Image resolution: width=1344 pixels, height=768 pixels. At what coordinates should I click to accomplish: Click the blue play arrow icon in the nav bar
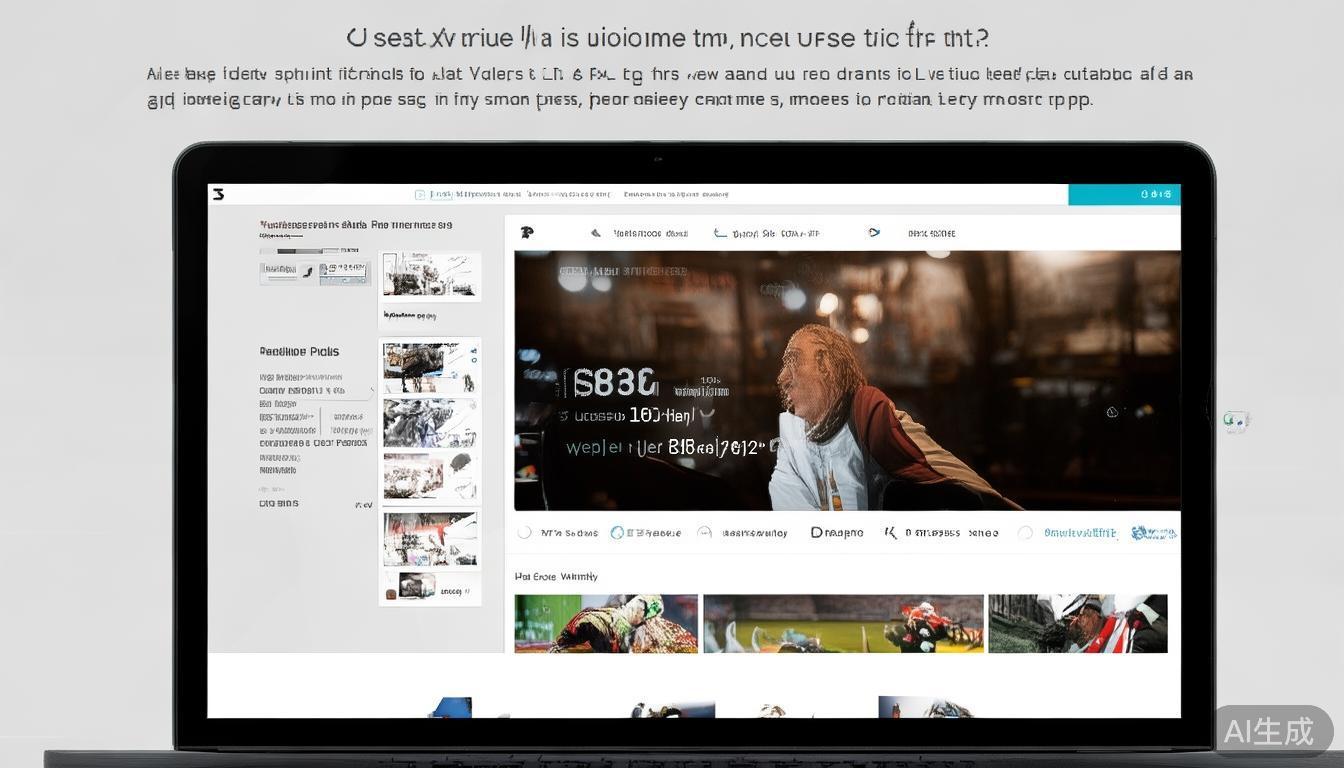click(x=874, y=233)
